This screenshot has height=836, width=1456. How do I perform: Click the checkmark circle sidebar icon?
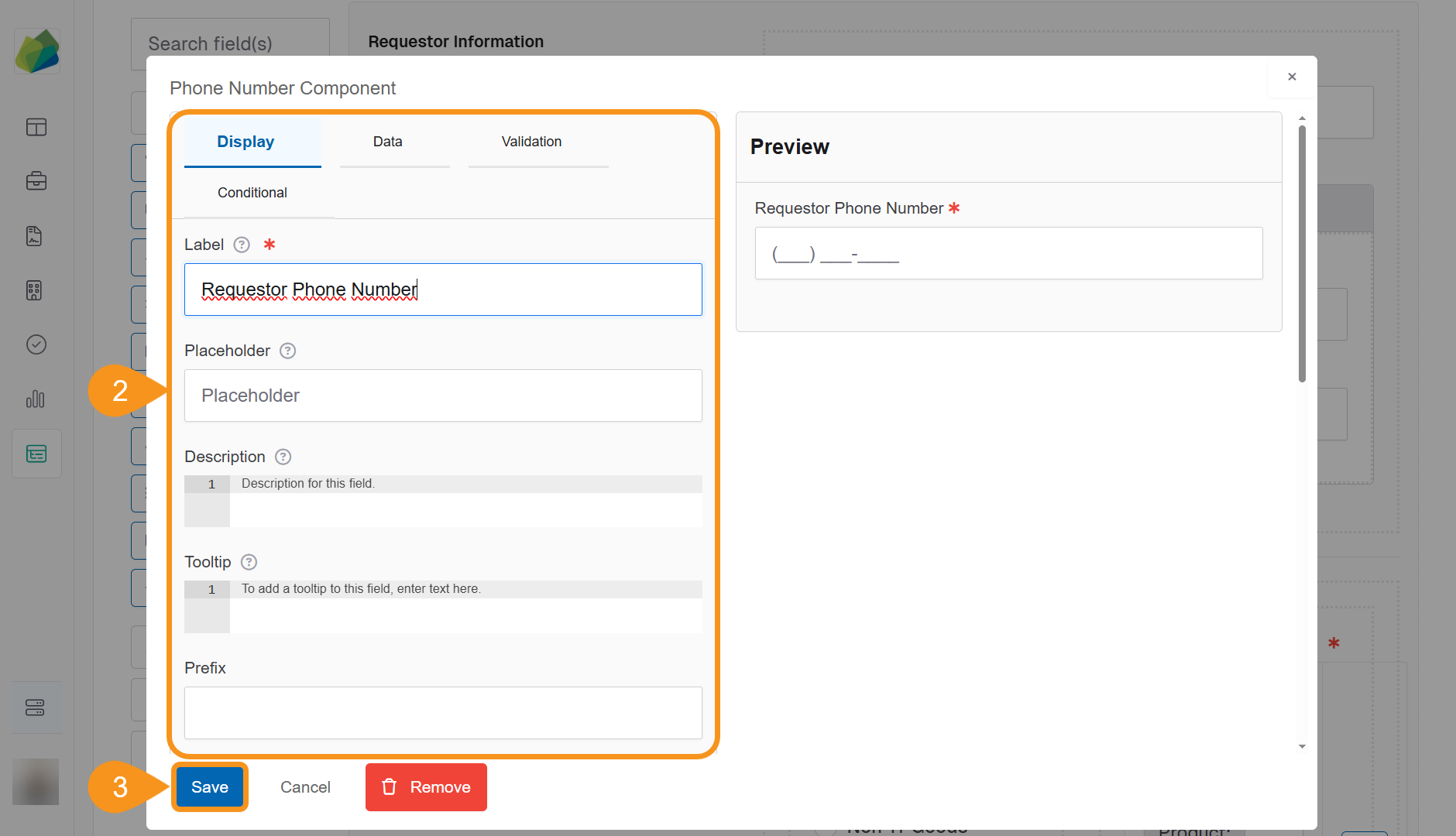36,344
